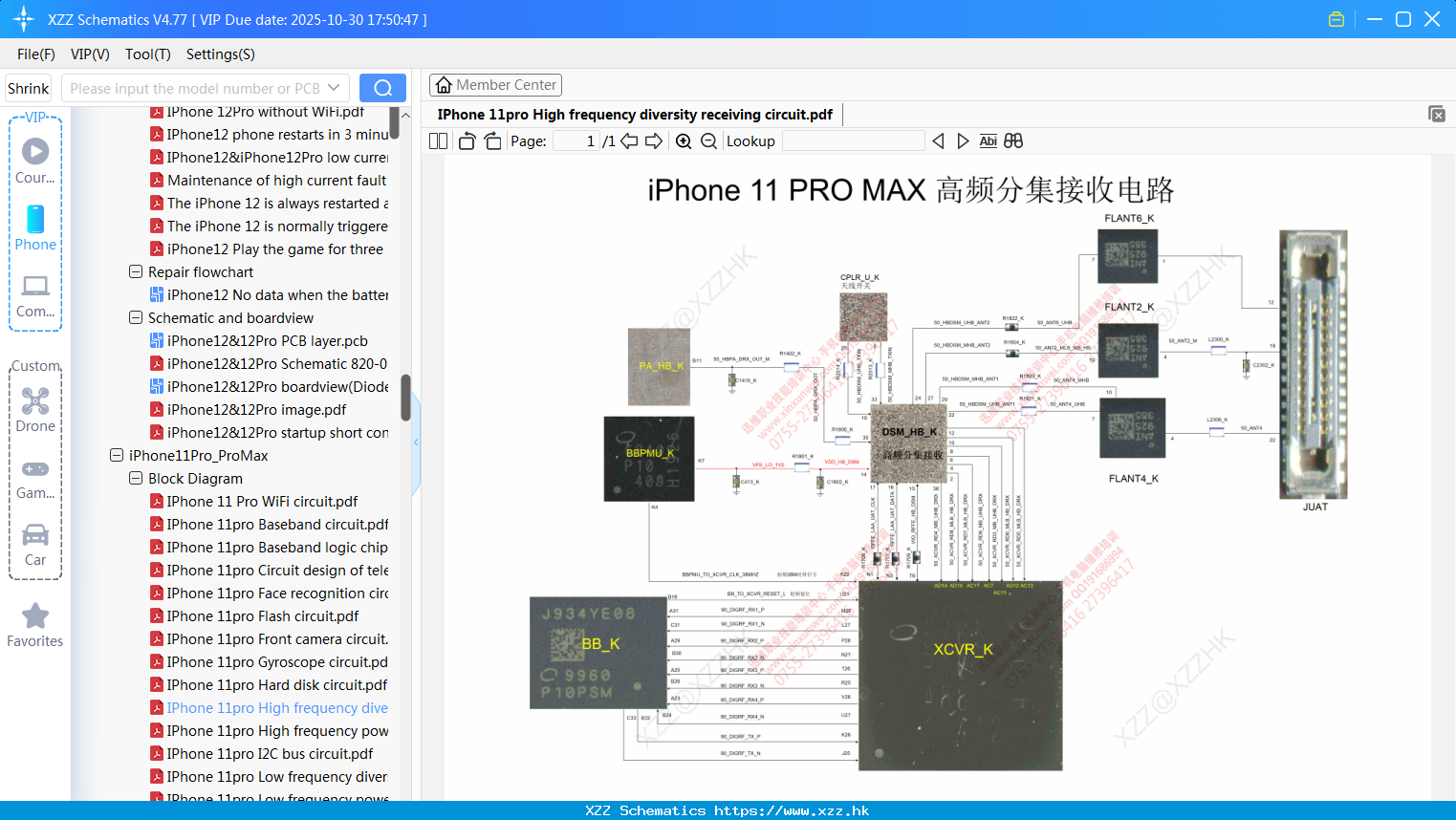Collapse the iPhone11Pro_ProMax node
This screenshot has width=1456, height=820.
(x=117, y=456)
